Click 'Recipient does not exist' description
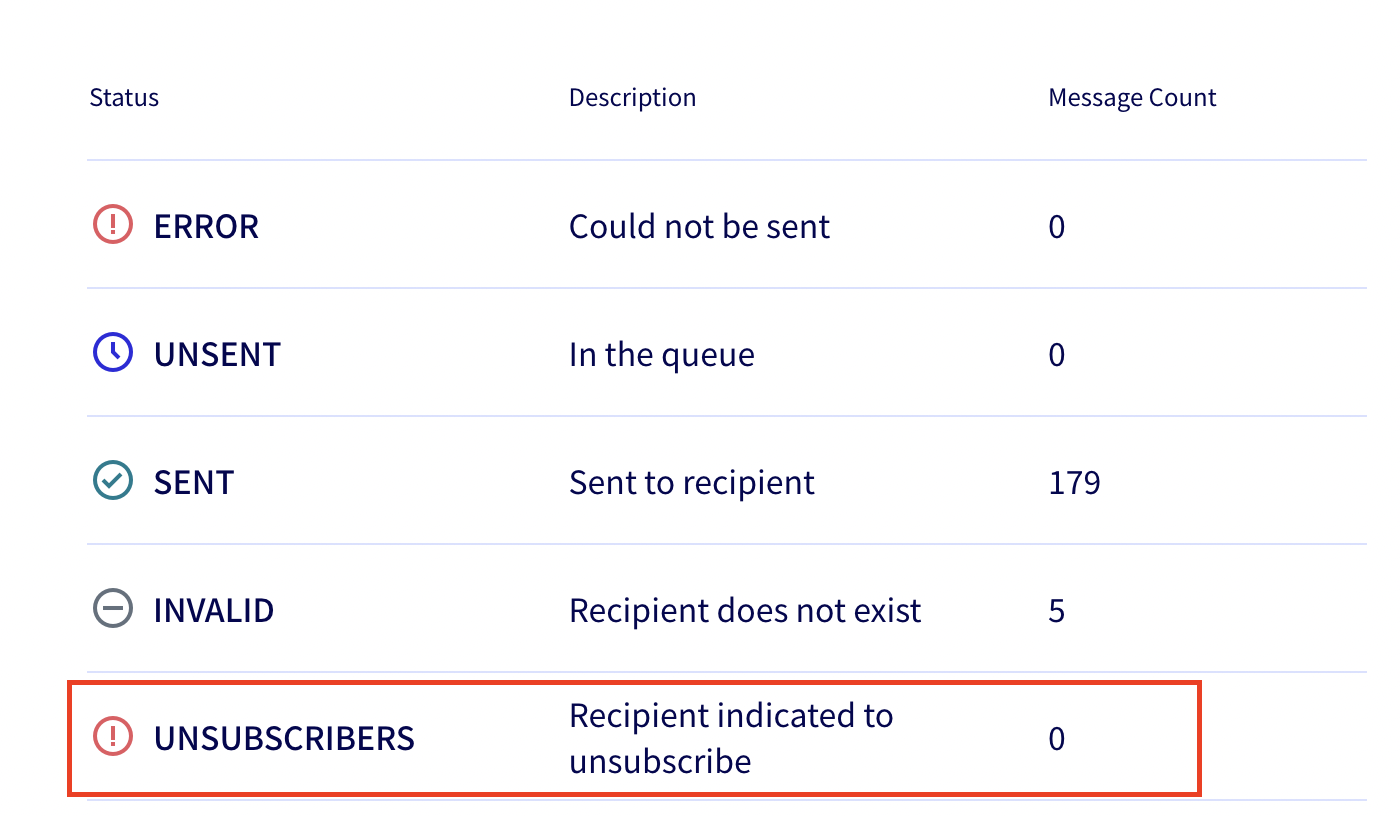This screenshot has height=816, width=1400. point(745,610)
